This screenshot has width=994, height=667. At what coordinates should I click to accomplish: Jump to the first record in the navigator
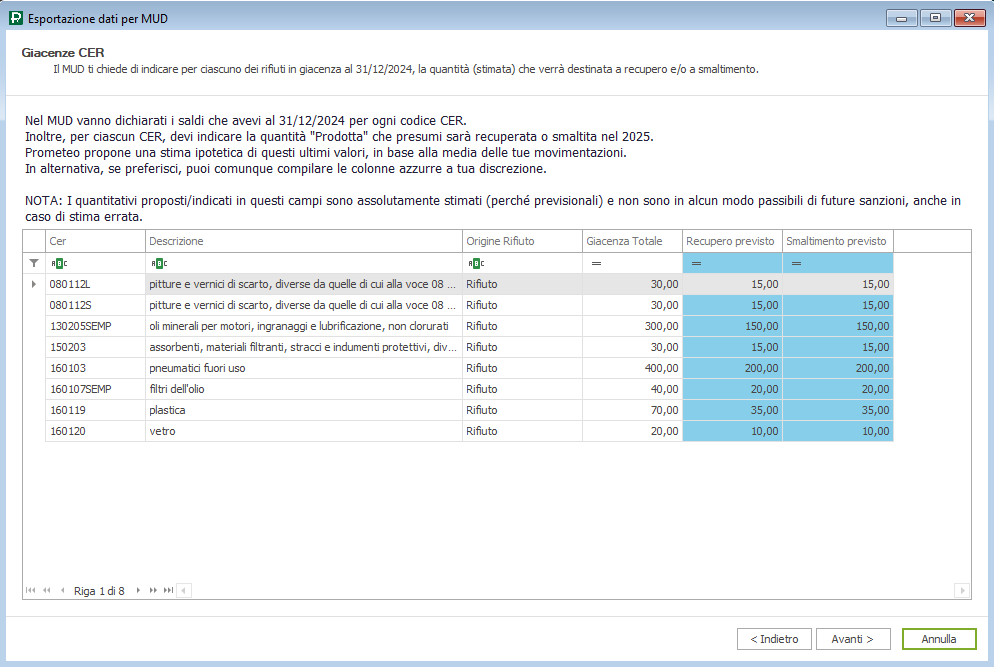coord(30,590)
